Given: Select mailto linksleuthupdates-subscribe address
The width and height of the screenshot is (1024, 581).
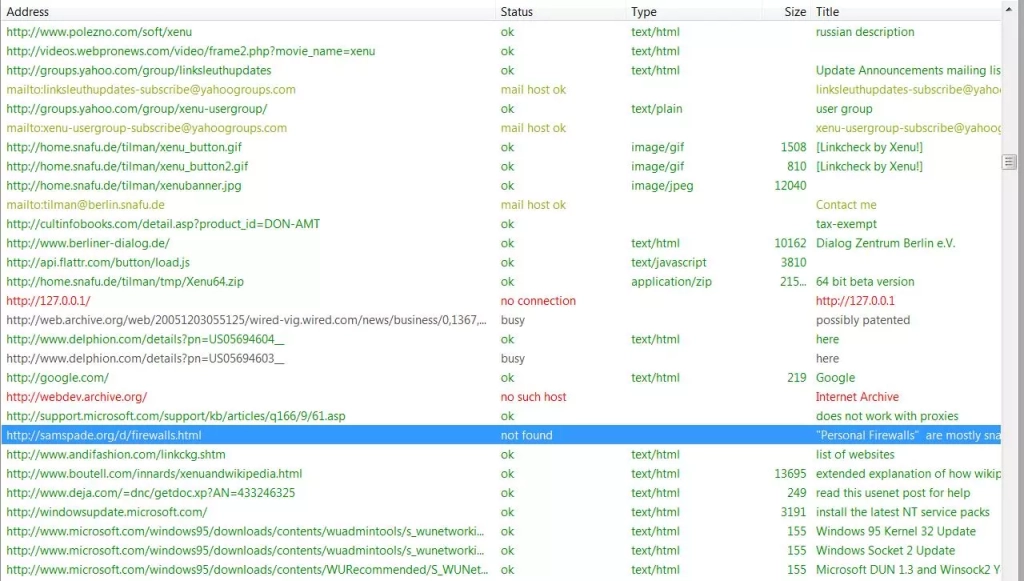Looking at the screenshot, I should click(151, 89).
